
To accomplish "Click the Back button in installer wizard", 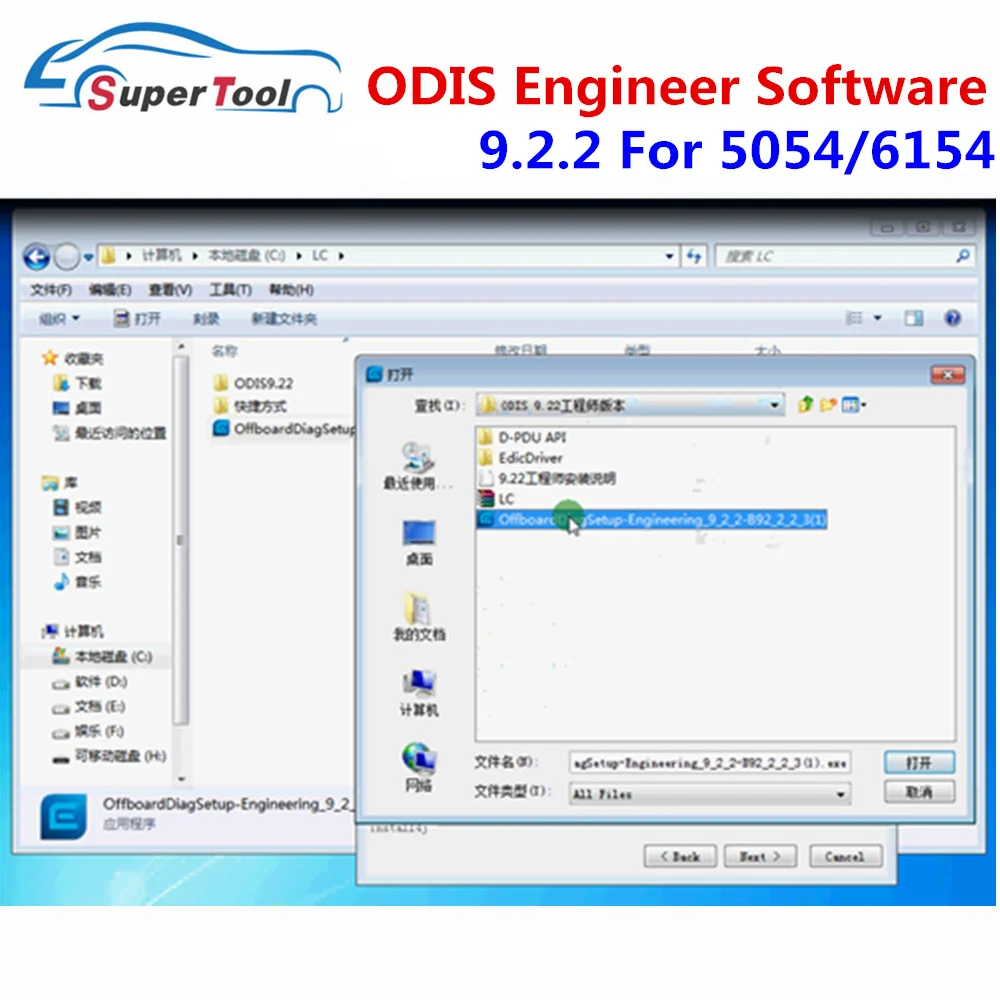I will (x=680, y=857).
